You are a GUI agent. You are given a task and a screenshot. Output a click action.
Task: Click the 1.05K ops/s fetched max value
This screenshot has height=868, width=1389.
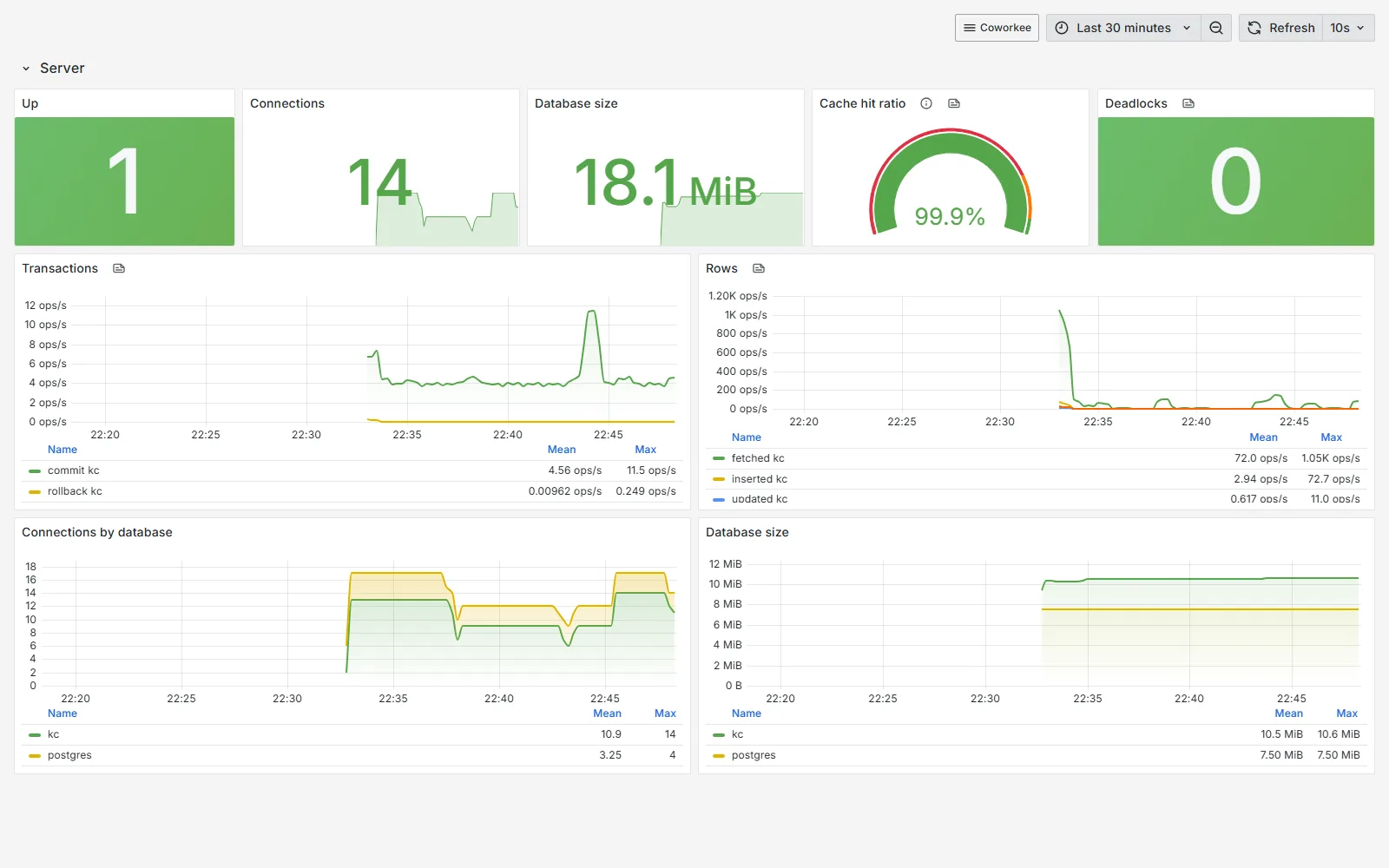(1330, 458)
